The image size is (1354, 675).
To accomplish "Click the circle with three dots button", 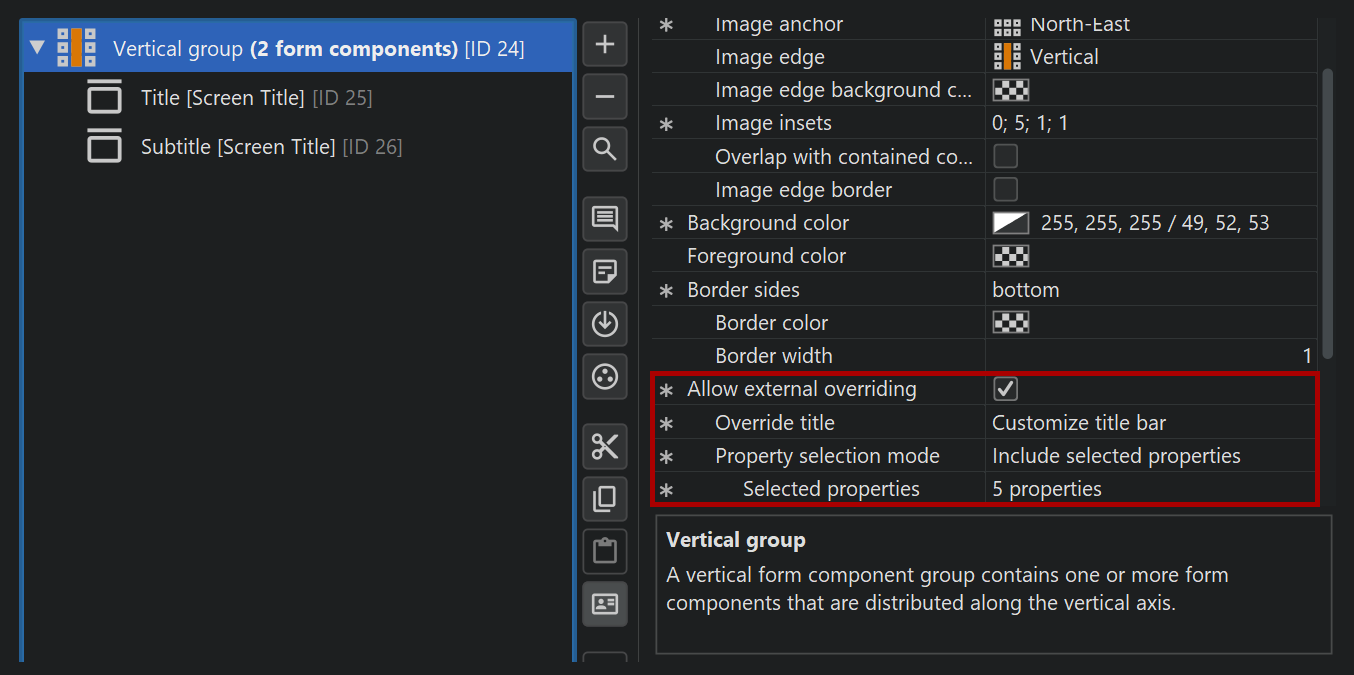I will point(605,376).
